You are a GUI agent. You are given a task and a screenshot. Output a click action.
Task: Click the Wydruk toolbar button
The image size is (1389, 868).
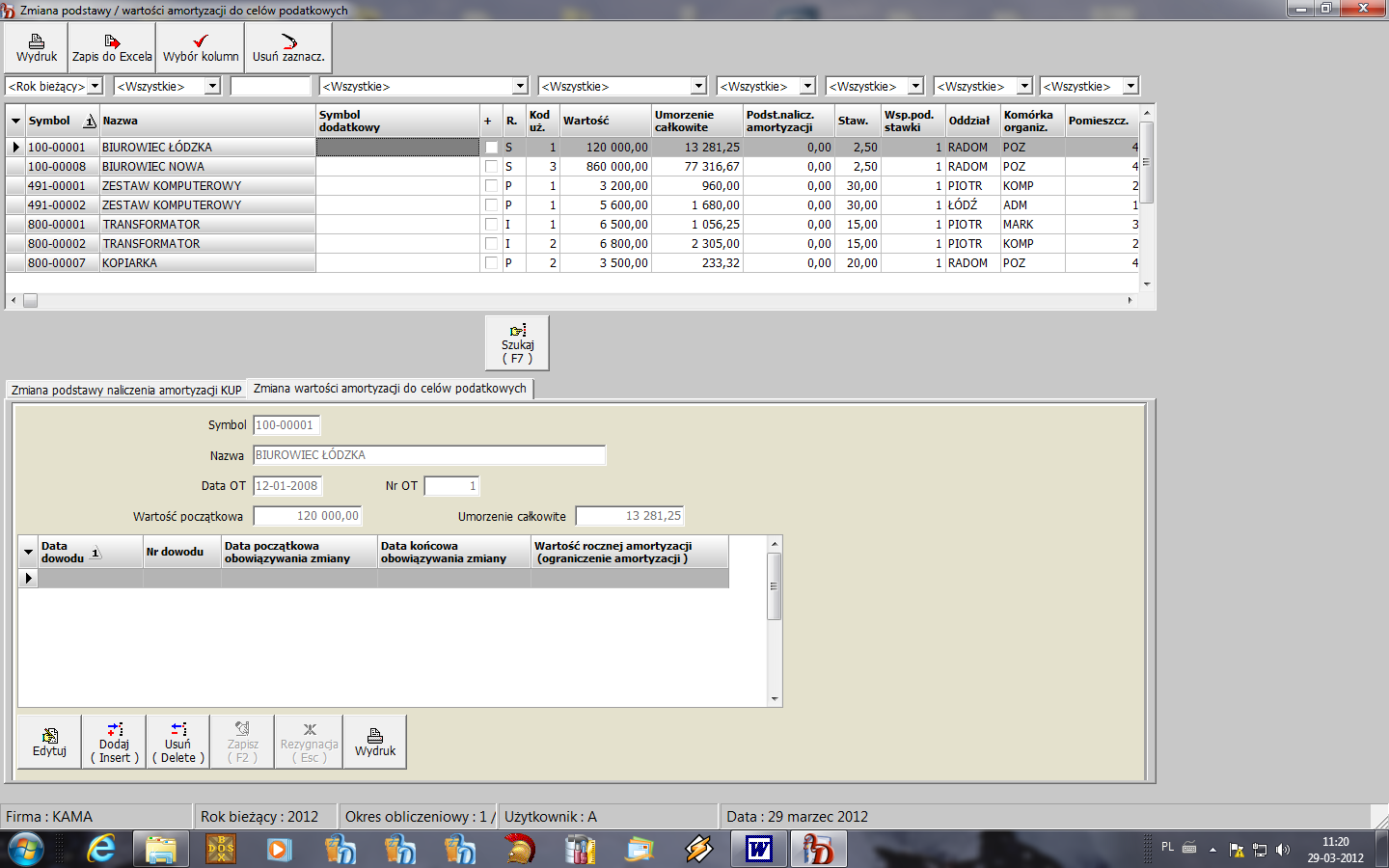pos(37,48)
